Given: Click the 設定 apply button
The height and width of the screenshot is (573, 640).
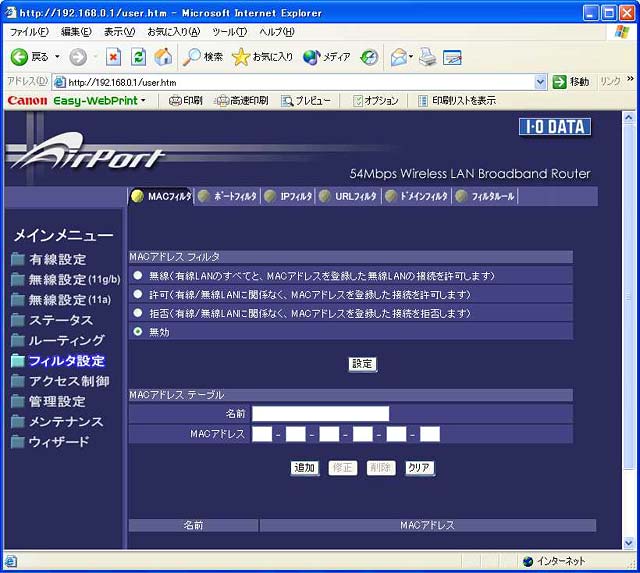Looking at the screenshot, I should tap(362, 364).
